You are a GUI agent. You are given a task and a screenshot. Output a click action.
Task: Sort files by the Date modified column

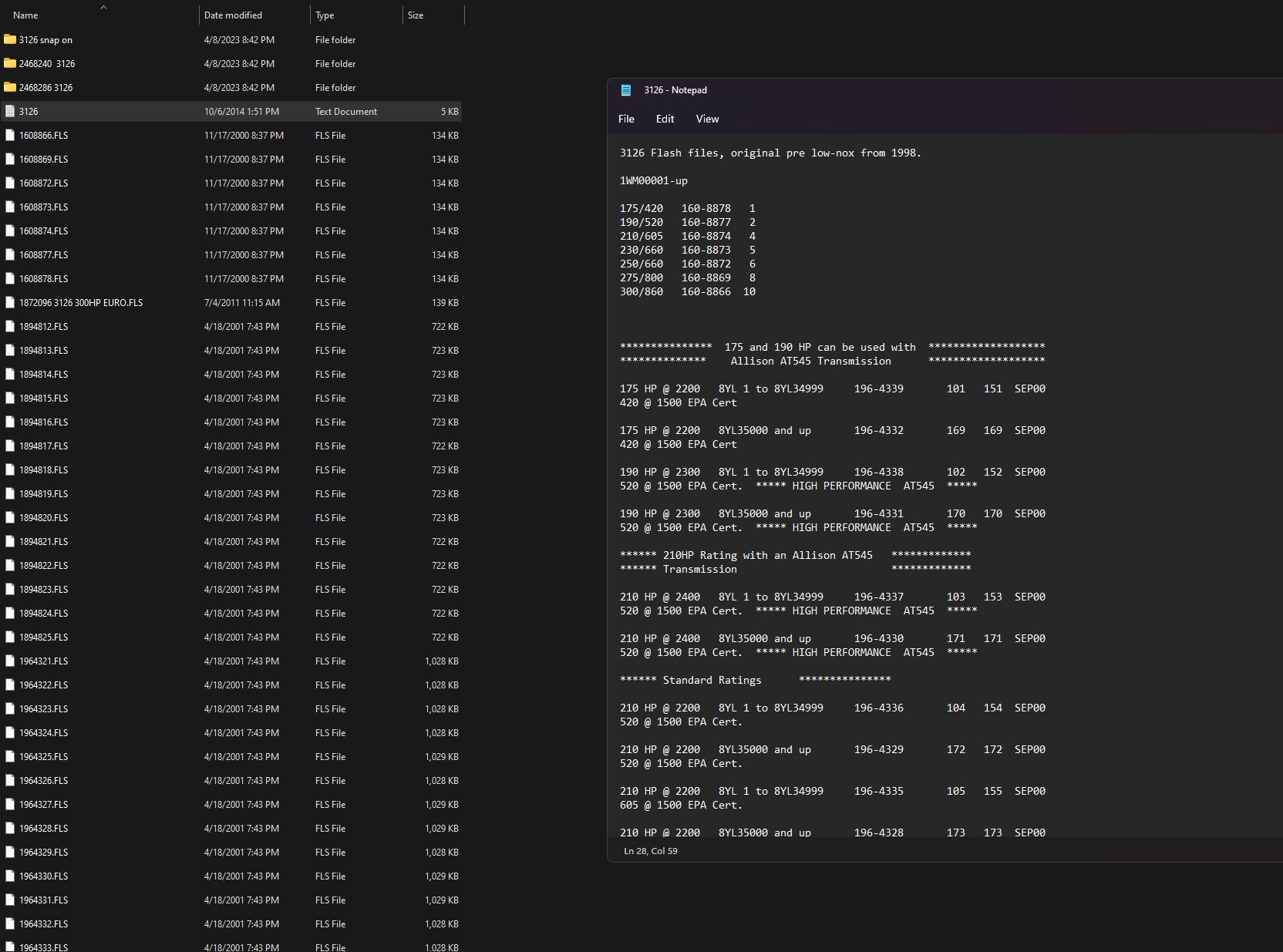tap(231, 15)
